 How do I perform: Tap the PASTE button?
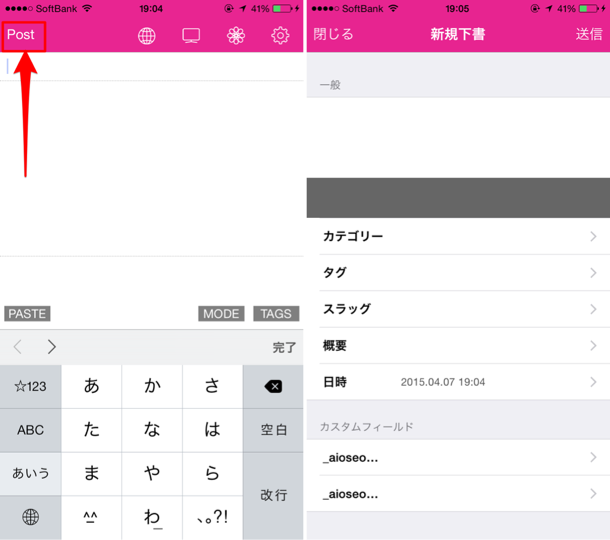[27, 314]
